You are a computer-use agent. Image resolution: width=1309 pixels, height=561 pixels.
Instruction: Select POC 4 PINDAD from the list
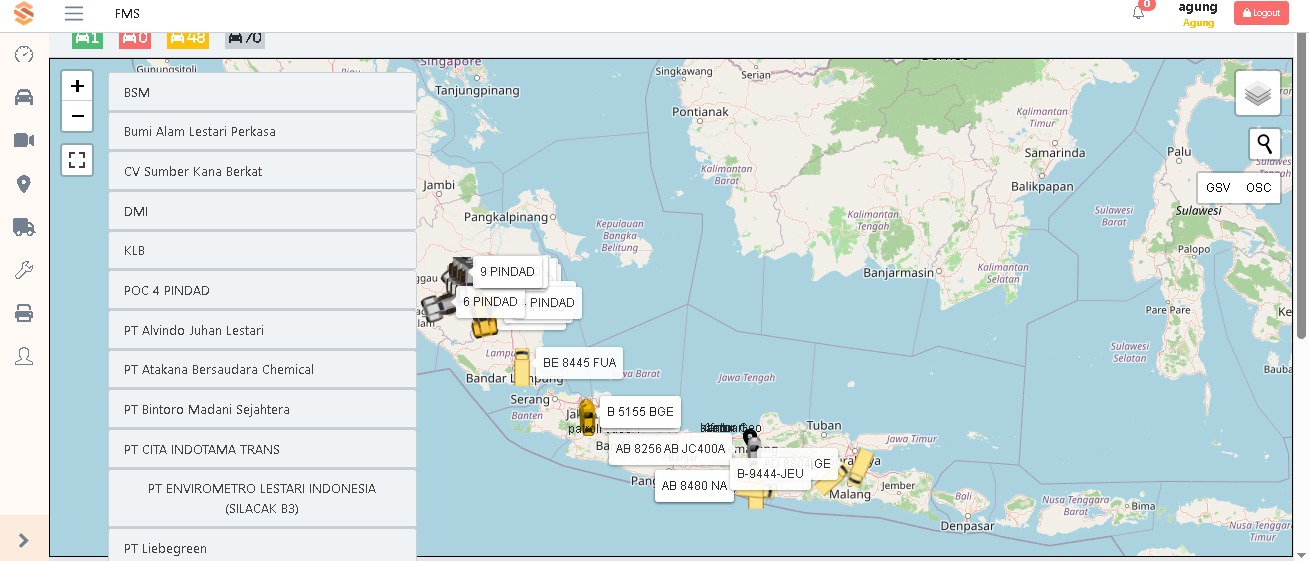tap(262, 290)
